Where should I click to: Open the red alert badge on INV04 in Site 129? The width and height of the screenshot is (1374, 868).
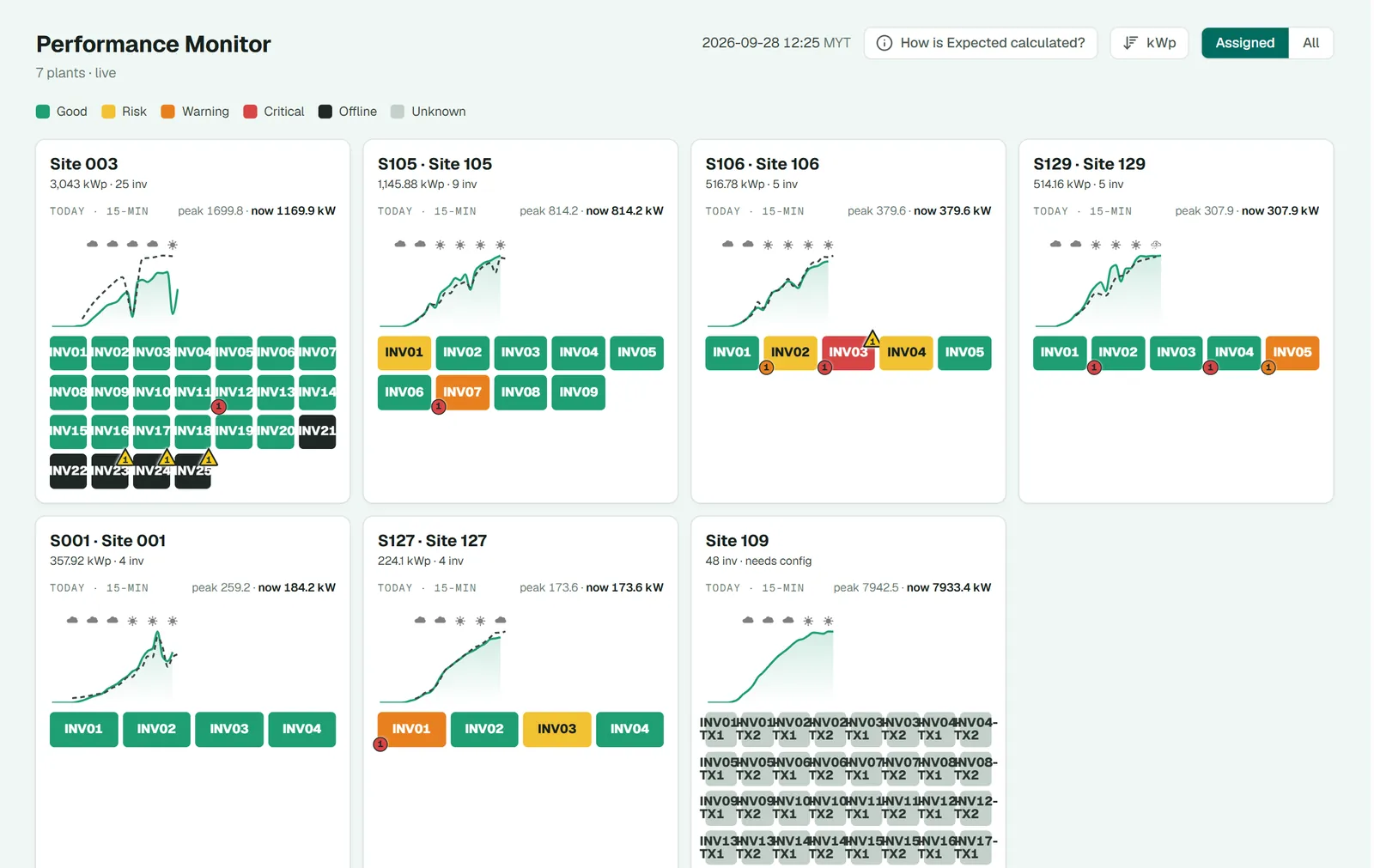[x=1210, y=367]
